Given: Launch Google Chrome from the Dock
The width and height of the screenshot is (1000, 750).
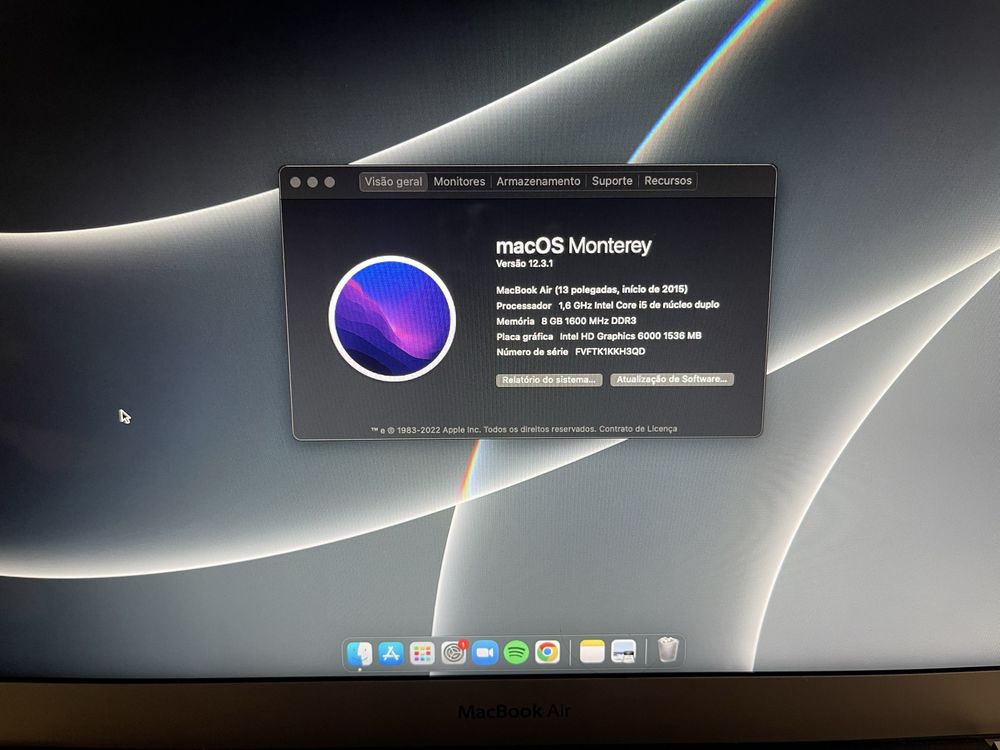Looking at the screenshot, I should point(547,652).
